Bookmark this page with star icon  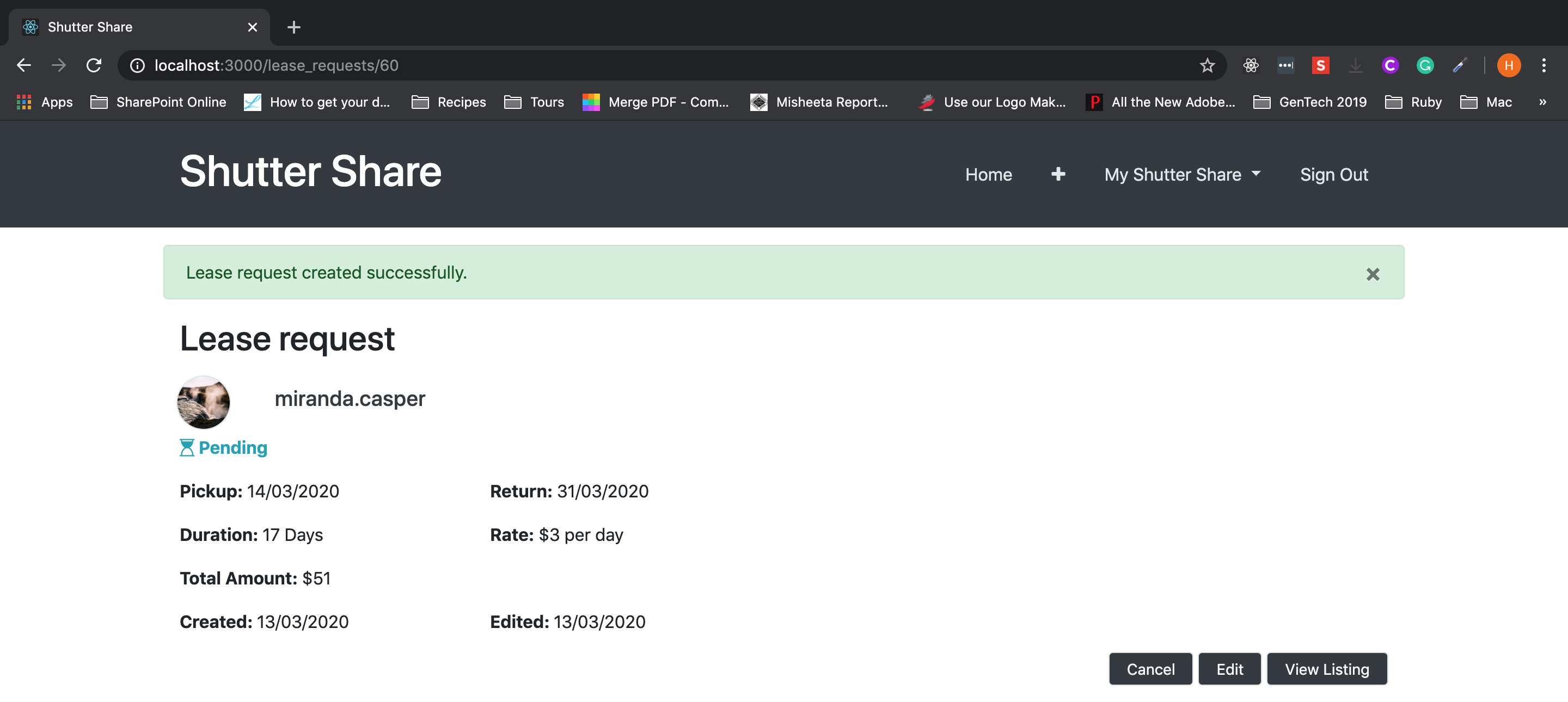pyautogui.click(x=1207, y=66)
